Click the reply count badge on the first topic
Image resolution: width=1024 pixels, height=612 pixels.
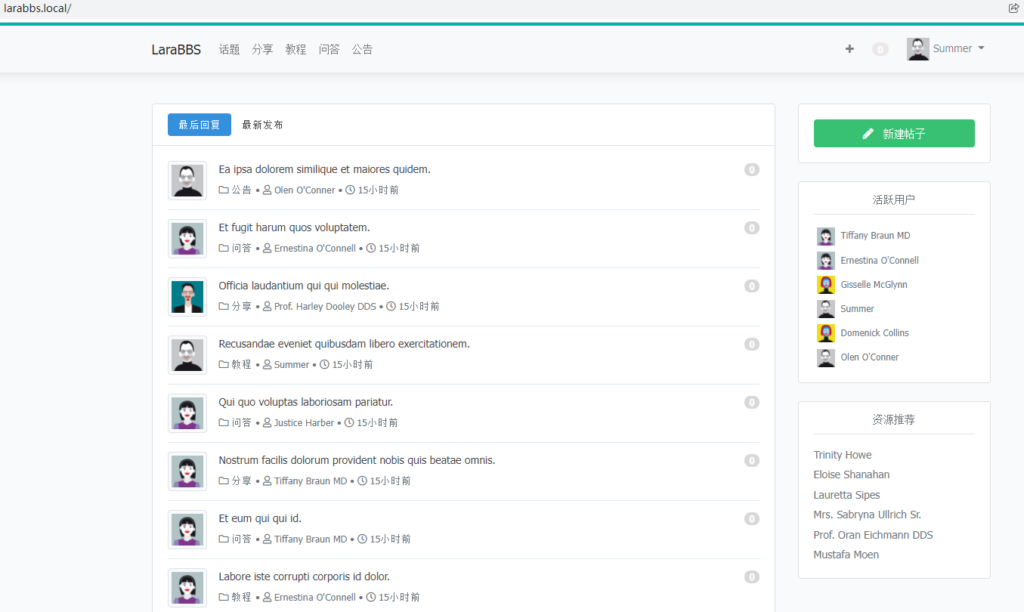[x=751, y=169]
